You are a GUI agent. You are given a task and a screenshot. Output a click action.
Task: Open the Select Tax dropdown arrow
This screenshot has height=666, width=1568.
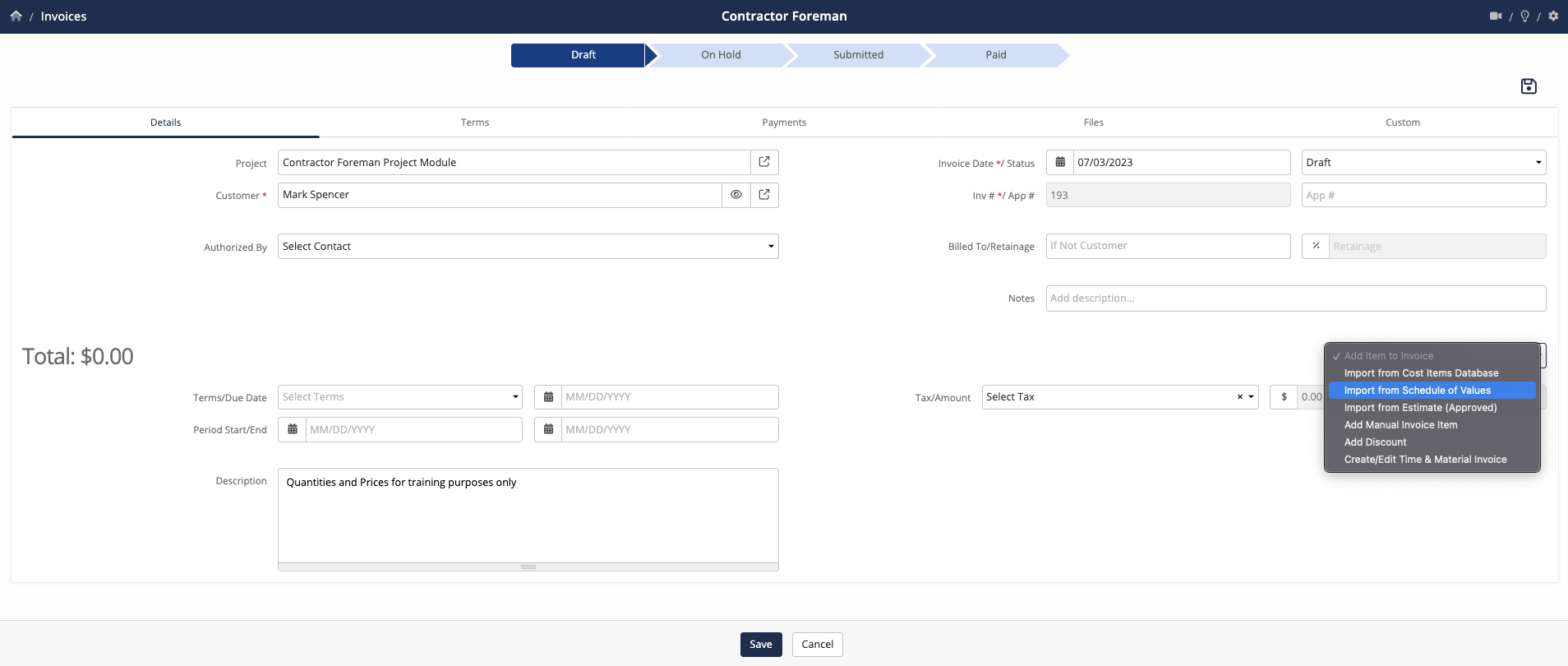pos(1252,397)
